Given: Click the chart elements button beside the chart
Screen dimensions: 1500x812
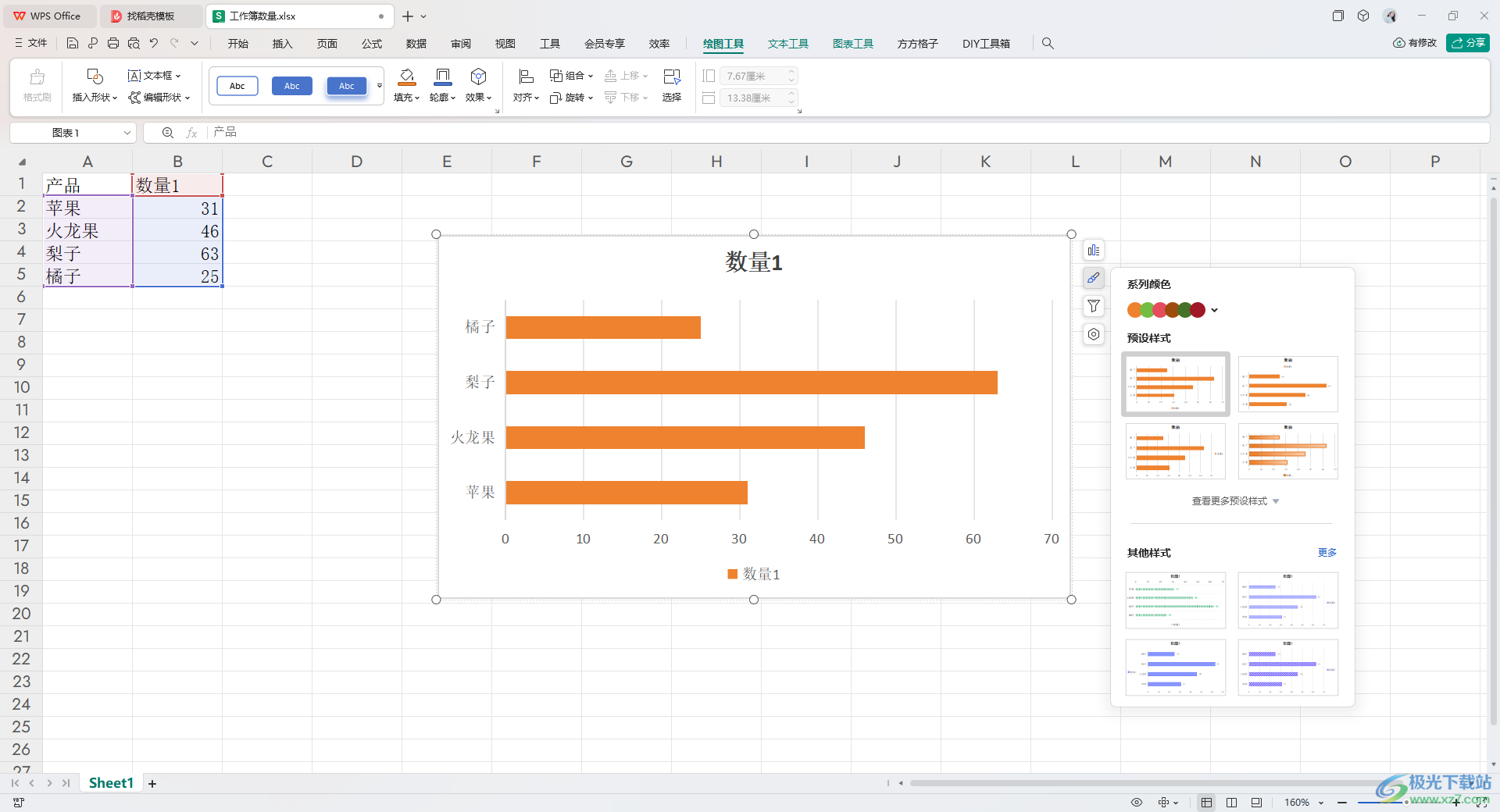Looking at the screenshot, I should [x=1094, y=251].
